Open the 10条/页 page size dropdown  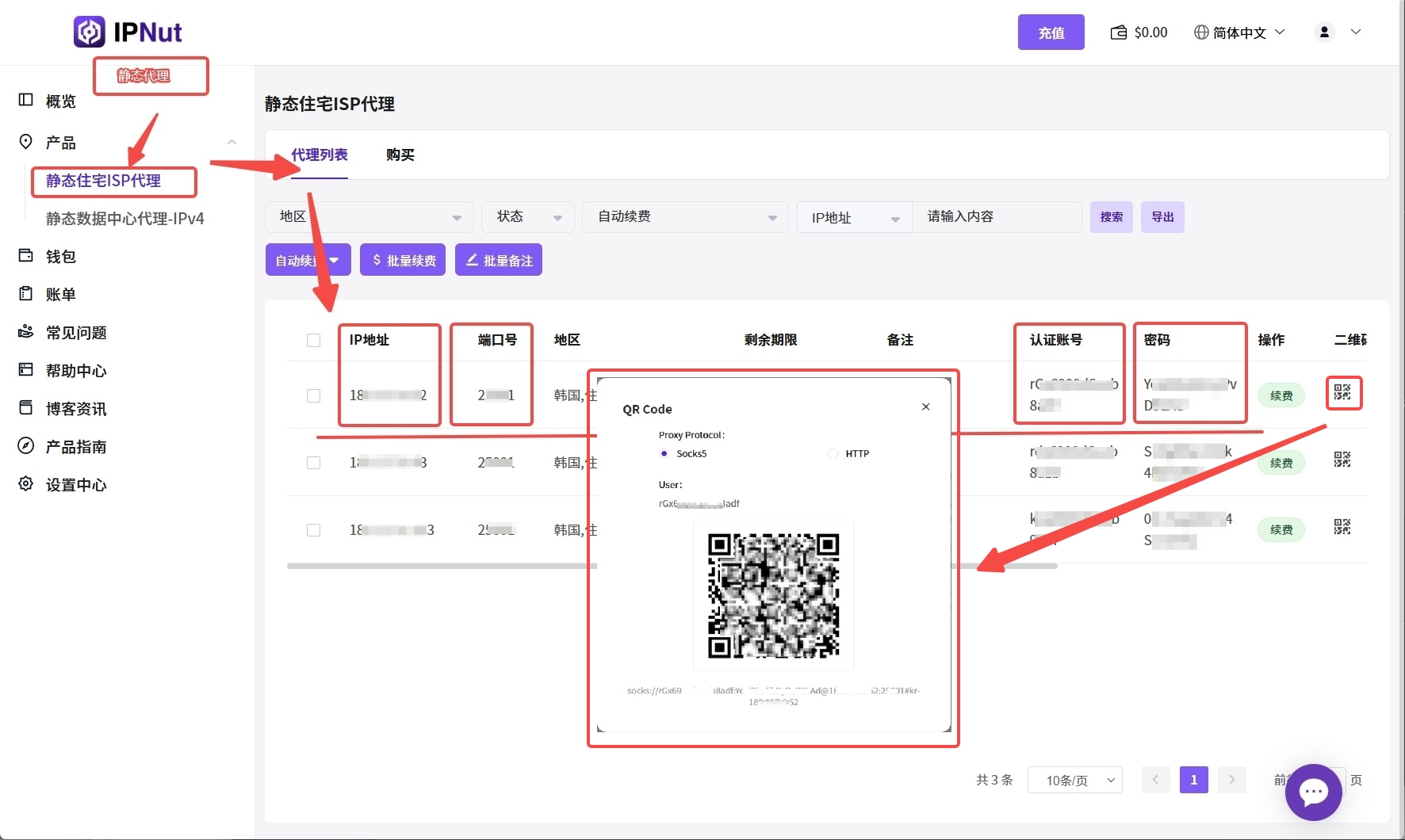[x=1074, y=781]
